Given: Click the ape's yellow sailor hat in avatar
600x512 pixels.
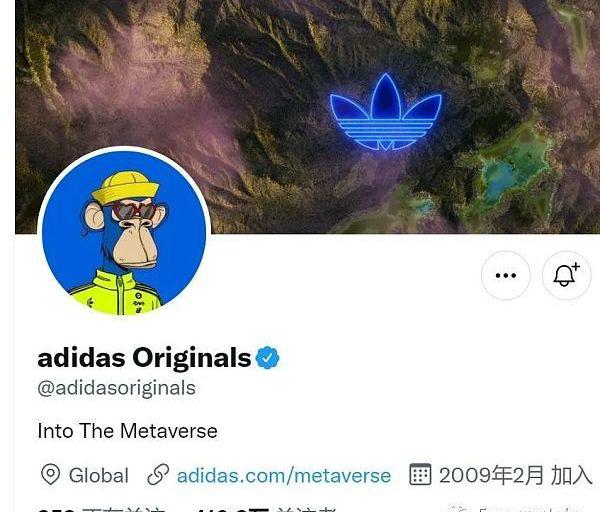Looking at the screenshot, I should pyautogui.click(x=126, y=187).
